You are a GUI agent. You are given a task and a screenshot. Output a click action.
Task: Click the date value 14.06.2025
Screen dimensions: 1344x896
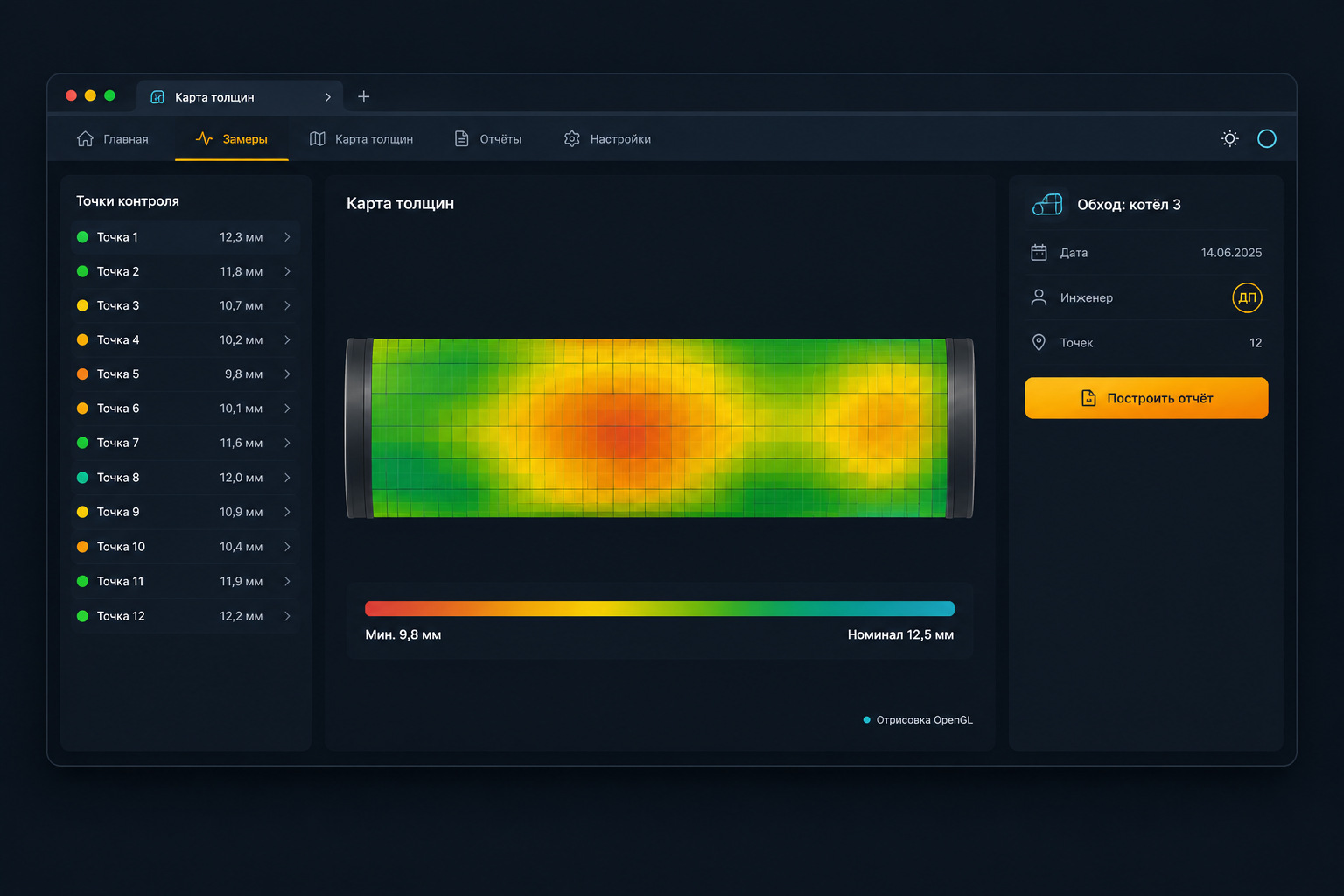pos(1231,252)
